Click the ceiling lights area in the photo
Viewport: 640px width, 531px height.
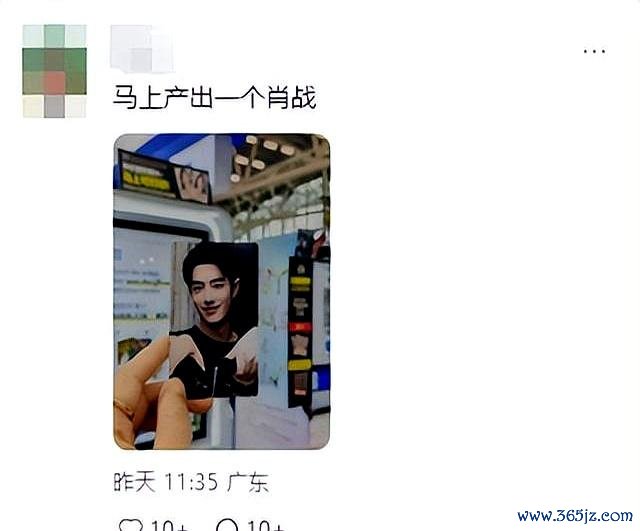point(263,156)
